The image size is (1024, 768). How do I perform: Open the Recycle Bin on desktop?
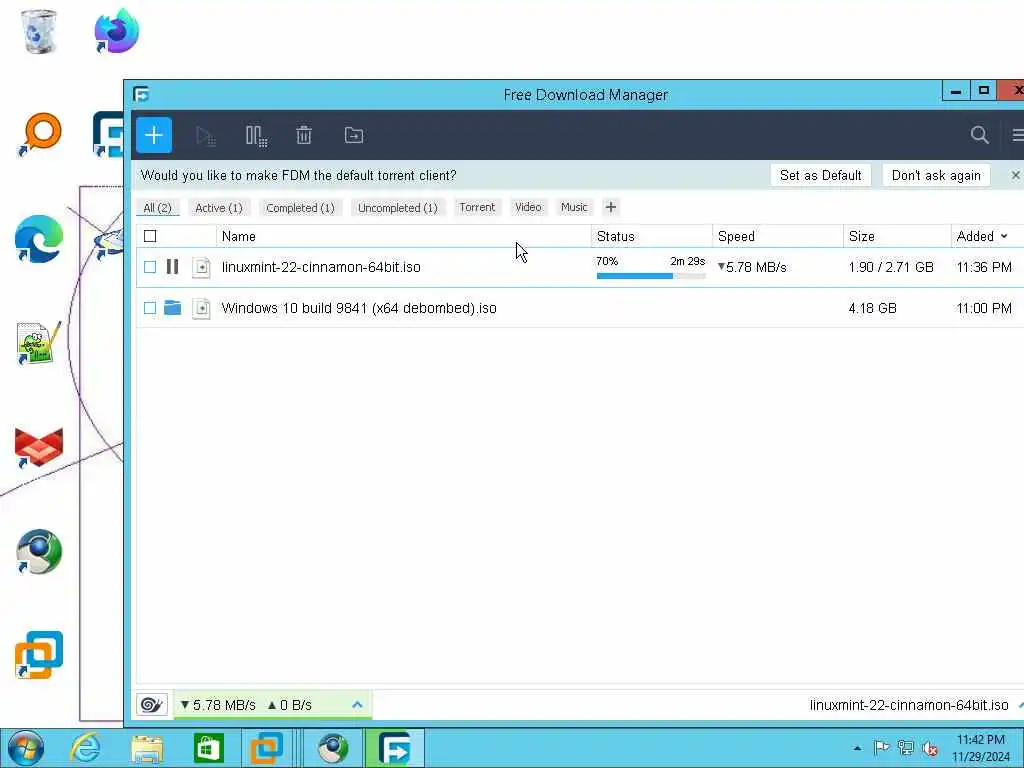click(39, 31)
